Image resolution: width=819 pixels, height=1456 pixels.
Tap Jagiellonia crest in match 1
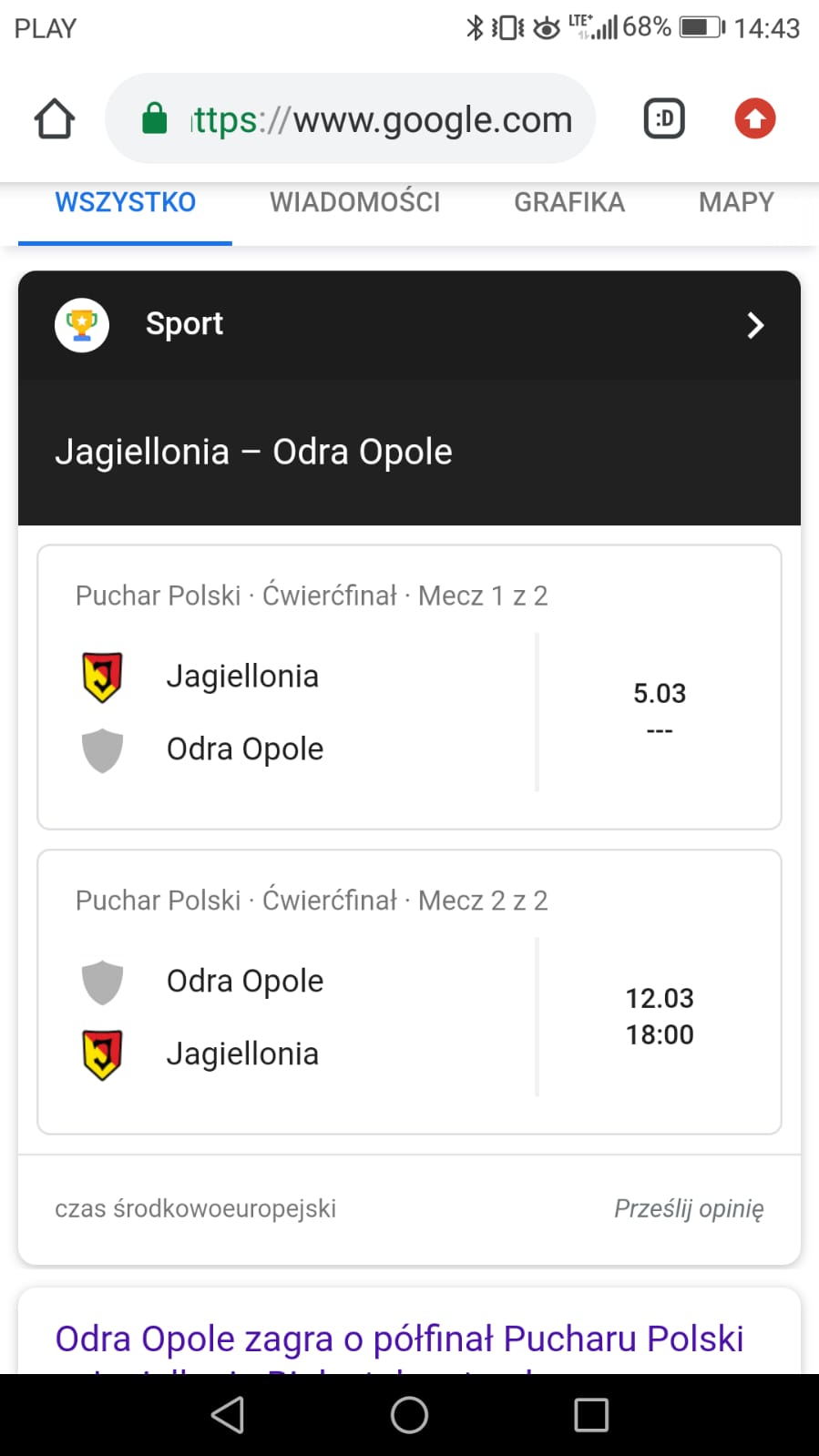102,677
